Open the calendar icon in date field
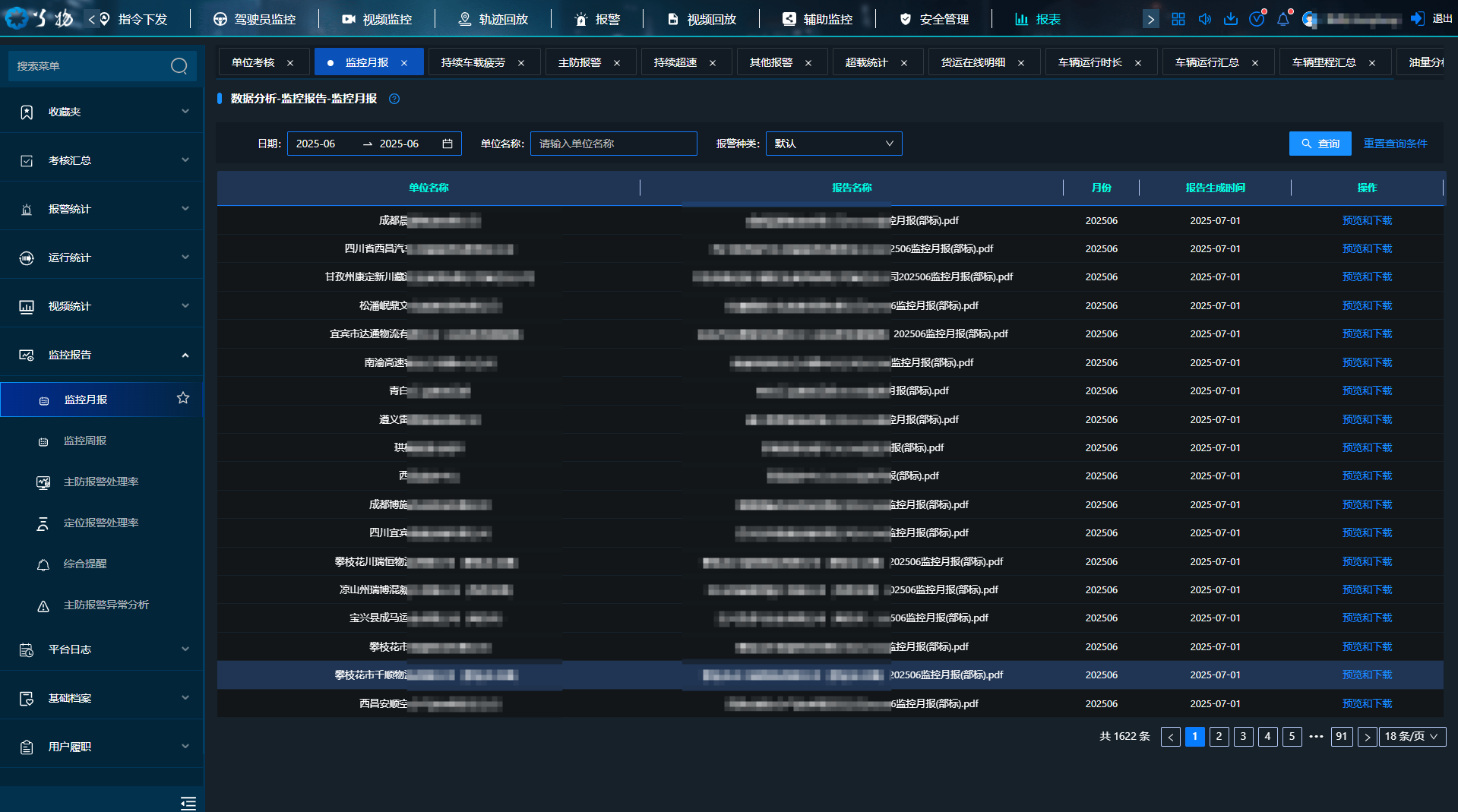 448,144
